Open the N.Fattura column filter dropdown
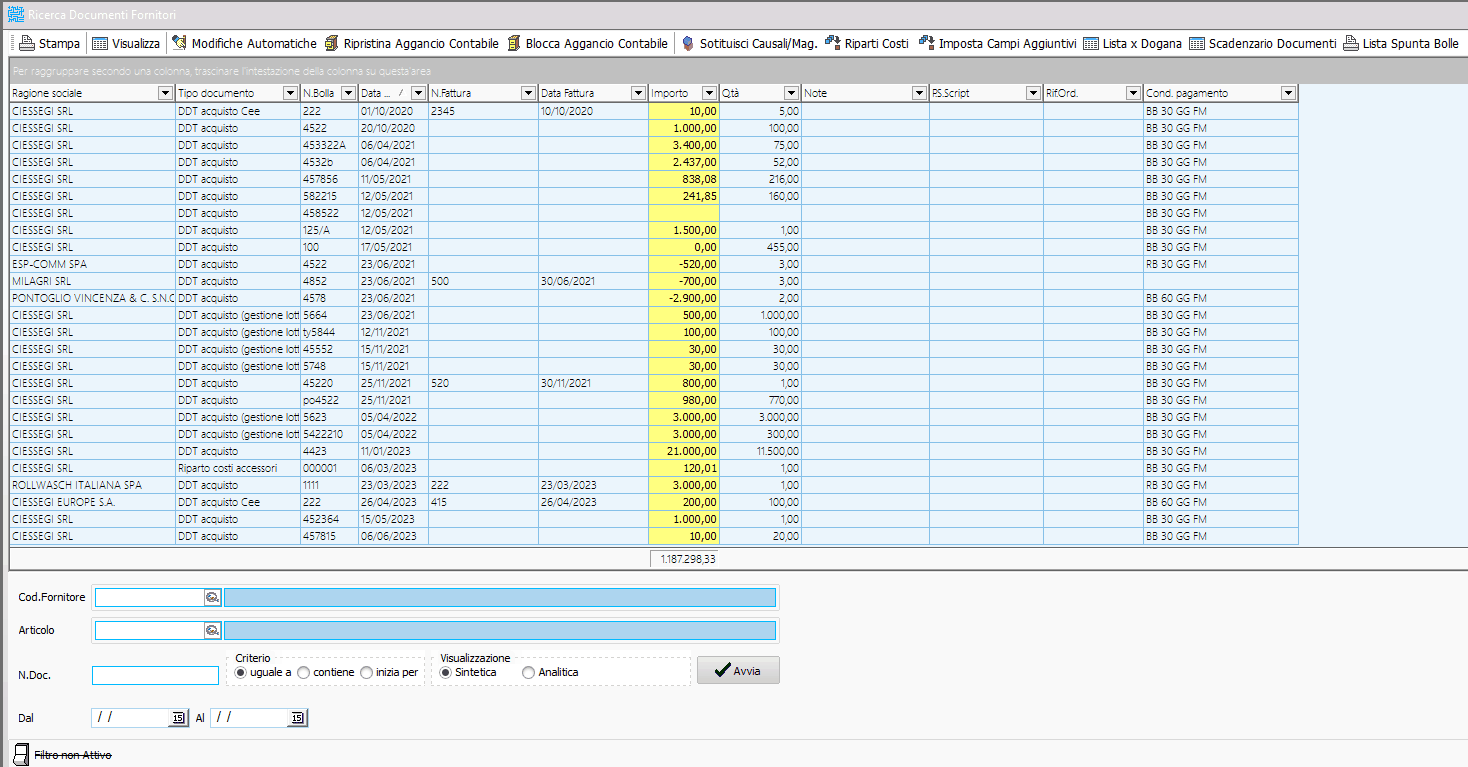 [528, 93]
